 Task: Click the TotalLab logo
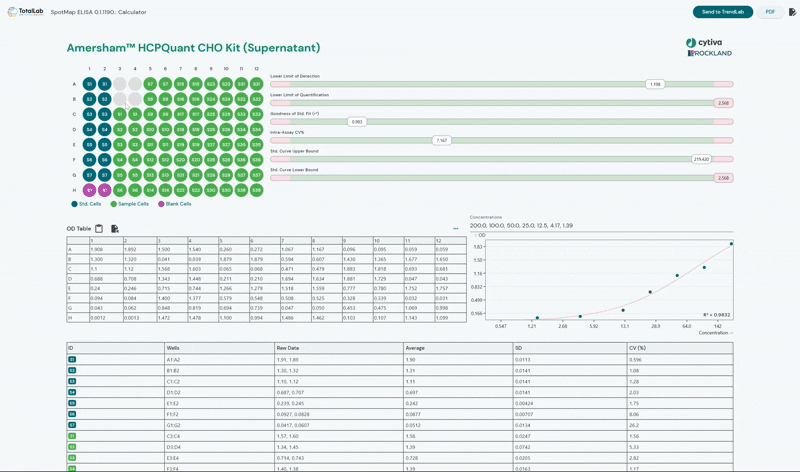tap(25, 12)
